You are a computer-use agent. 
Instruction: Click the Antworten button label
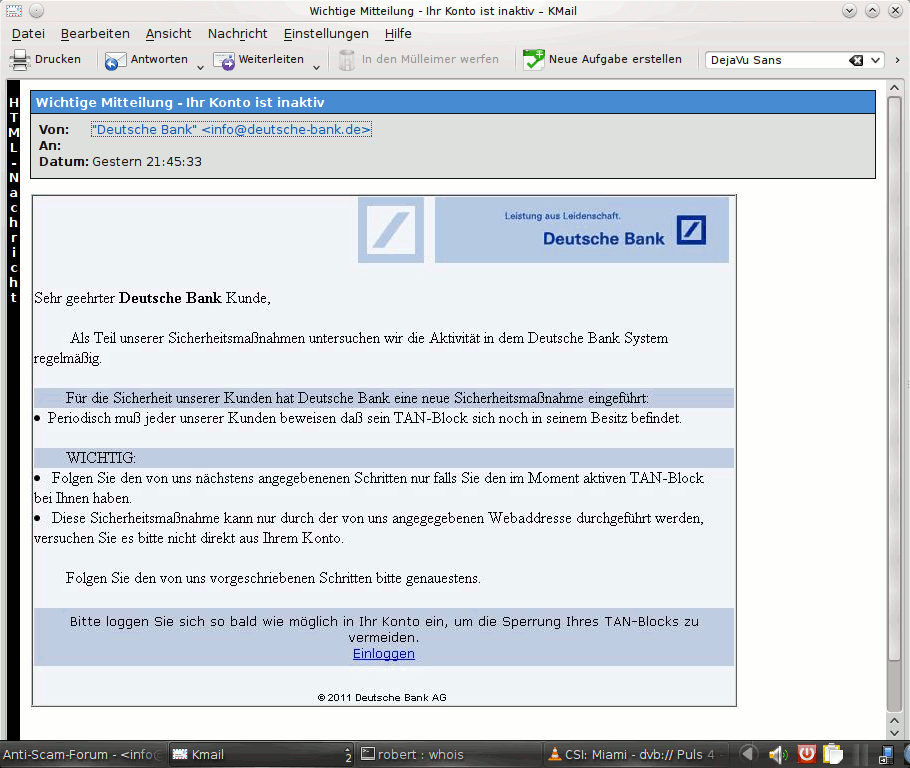click(x=159, y=59)
